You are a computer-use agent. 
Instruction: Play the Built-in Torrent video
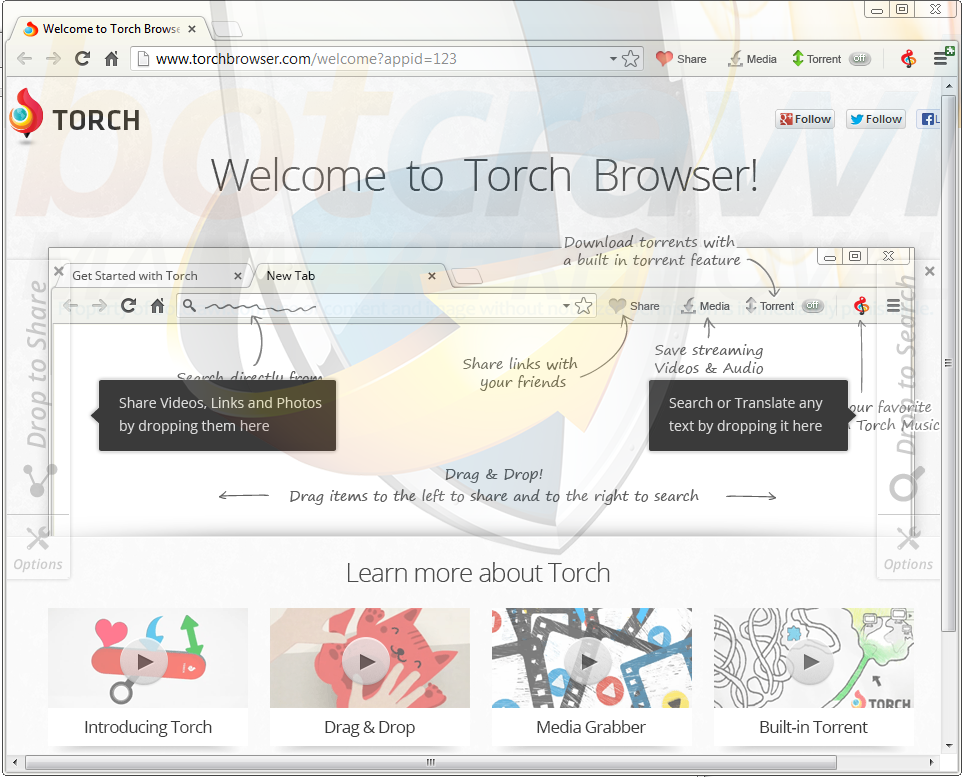click(811, 662)
